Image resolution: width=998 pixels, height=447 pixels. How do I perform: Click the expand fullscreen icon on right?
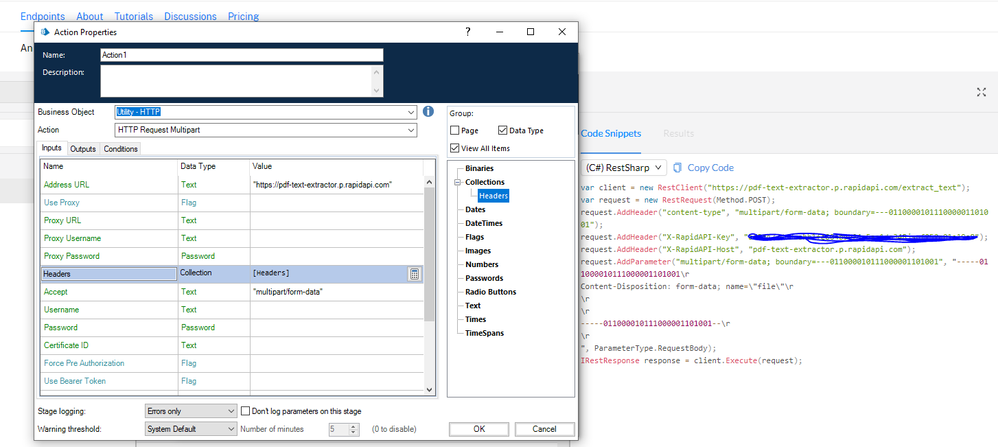981,92
